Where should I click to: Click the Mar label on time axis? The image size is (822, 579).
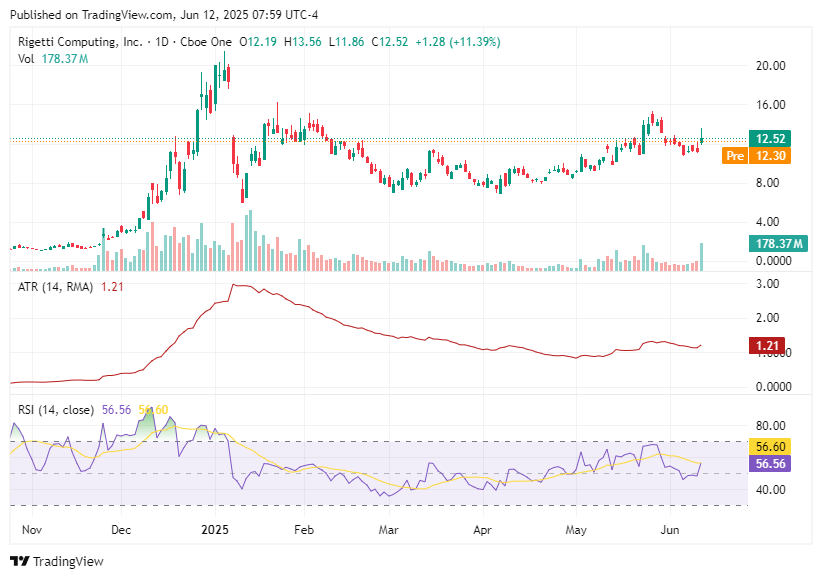388,530
